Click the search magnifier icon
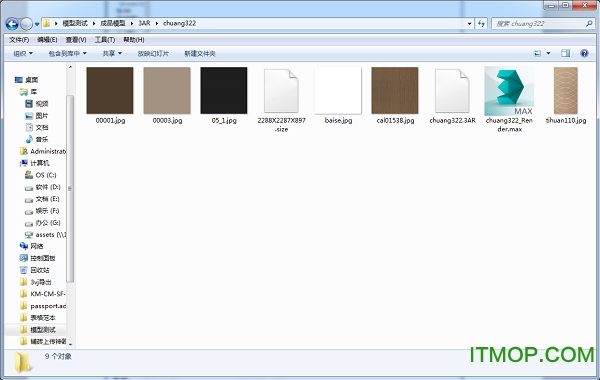 (x=589, y=24)
